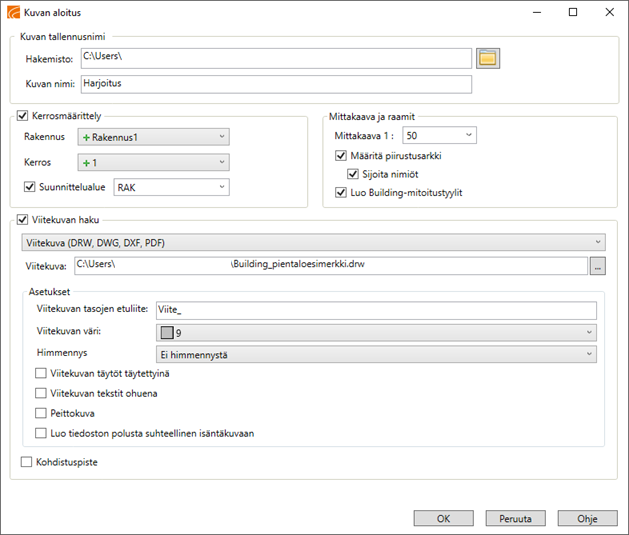Expand the Kerros dropdown list
The height and width of the screenshot is (535, 629).
click(x=154, y=162)
